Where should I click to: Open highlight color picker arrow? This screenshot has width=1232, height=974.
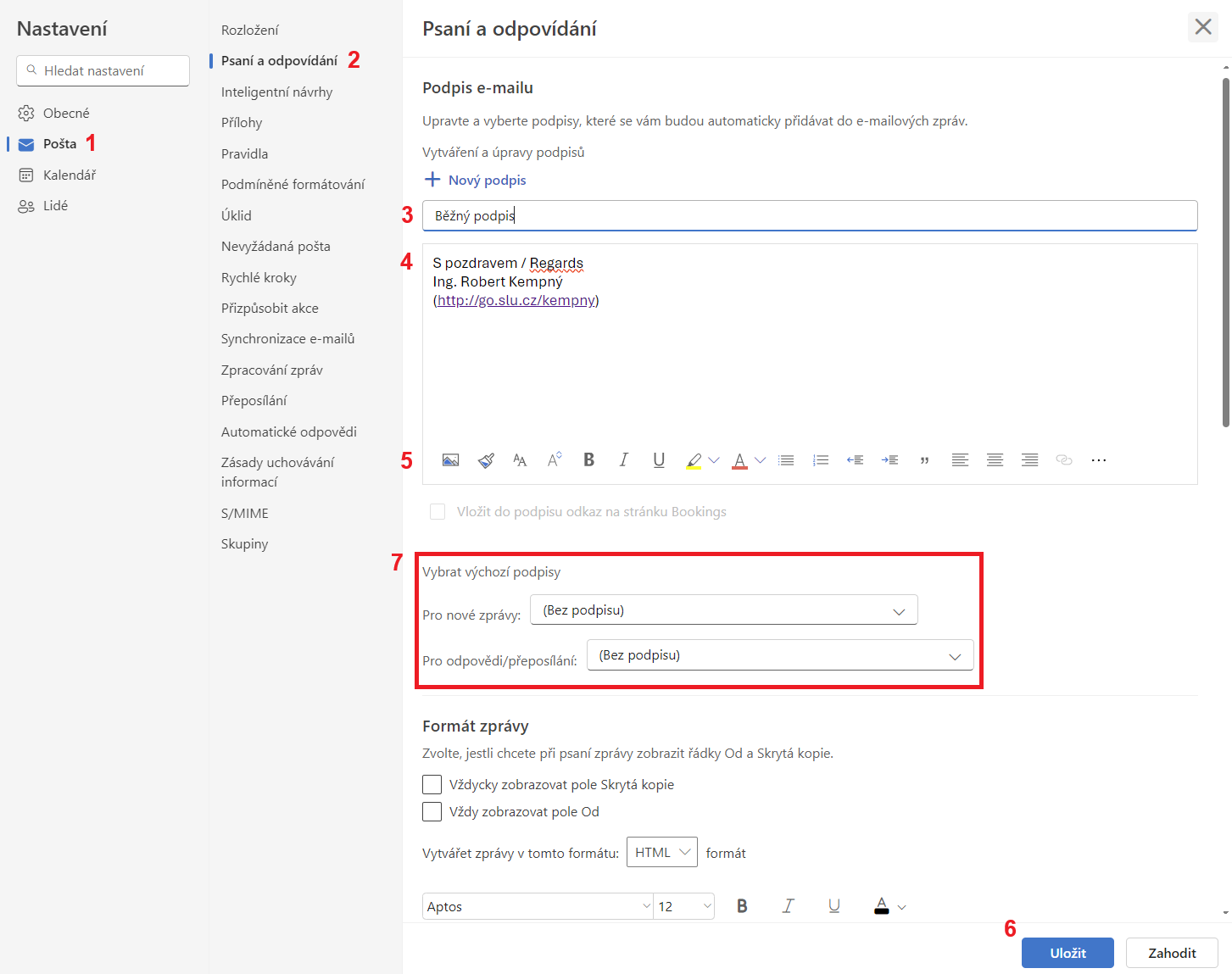pyautogui.click(x=714, y=460)
